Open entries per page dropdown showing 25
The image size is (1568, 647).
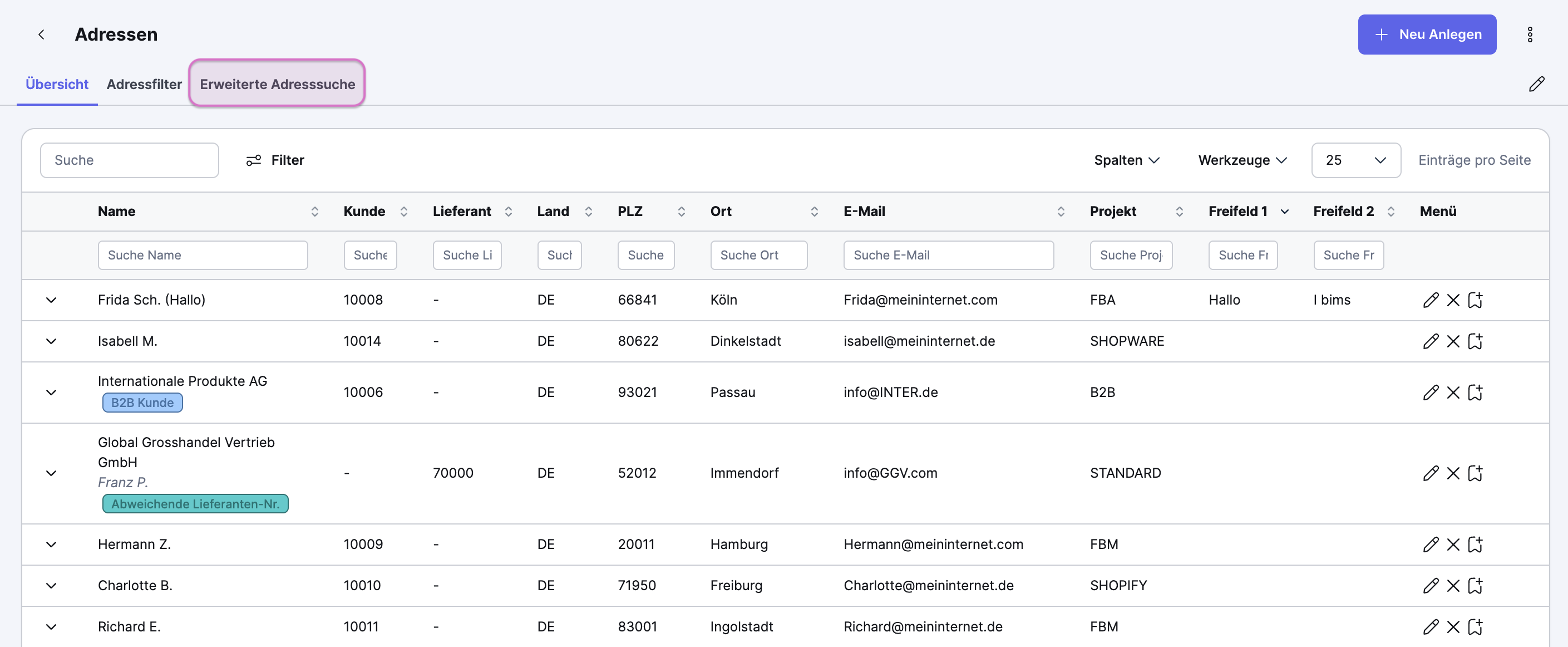tap(1355, 160)
